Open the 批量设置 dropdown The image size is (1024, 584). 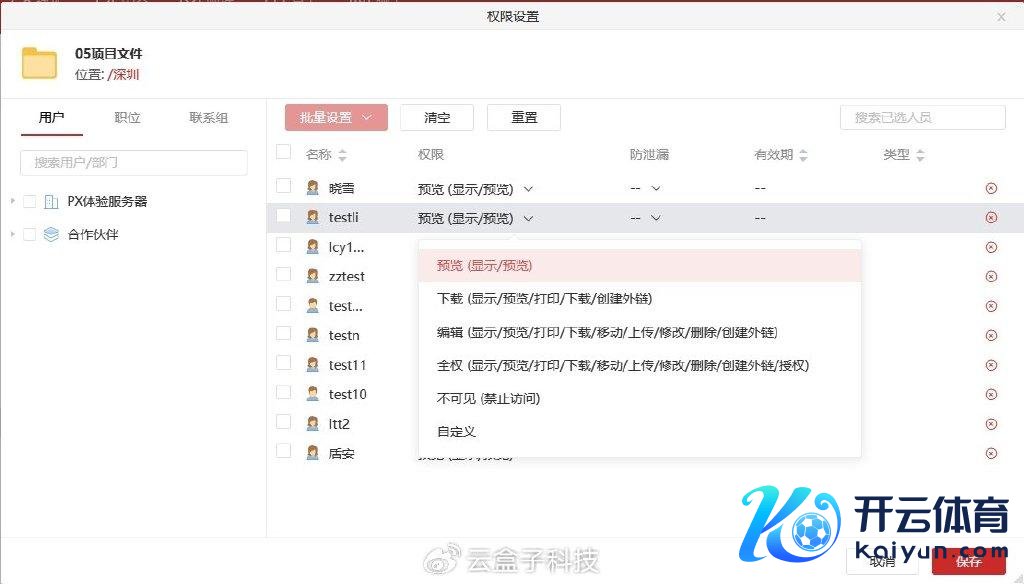(336, 118)
